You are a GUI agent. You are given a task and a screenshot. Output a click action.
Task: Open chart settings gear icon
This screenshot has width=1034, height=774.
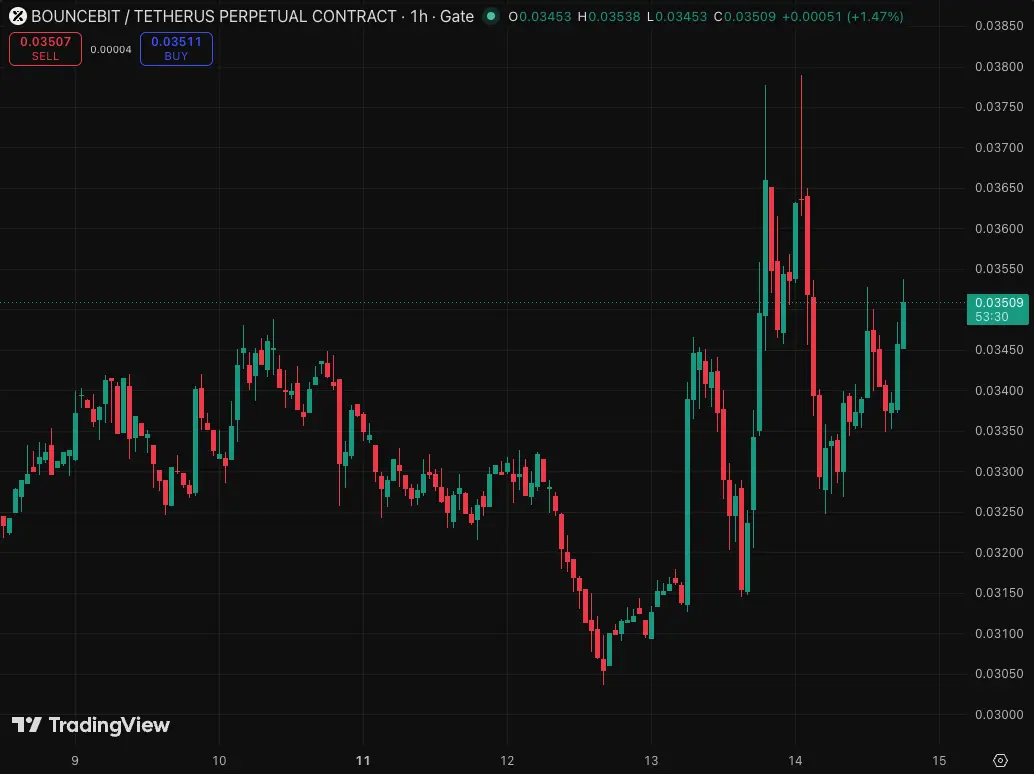pyautogui.click(x=1000, y=760)
